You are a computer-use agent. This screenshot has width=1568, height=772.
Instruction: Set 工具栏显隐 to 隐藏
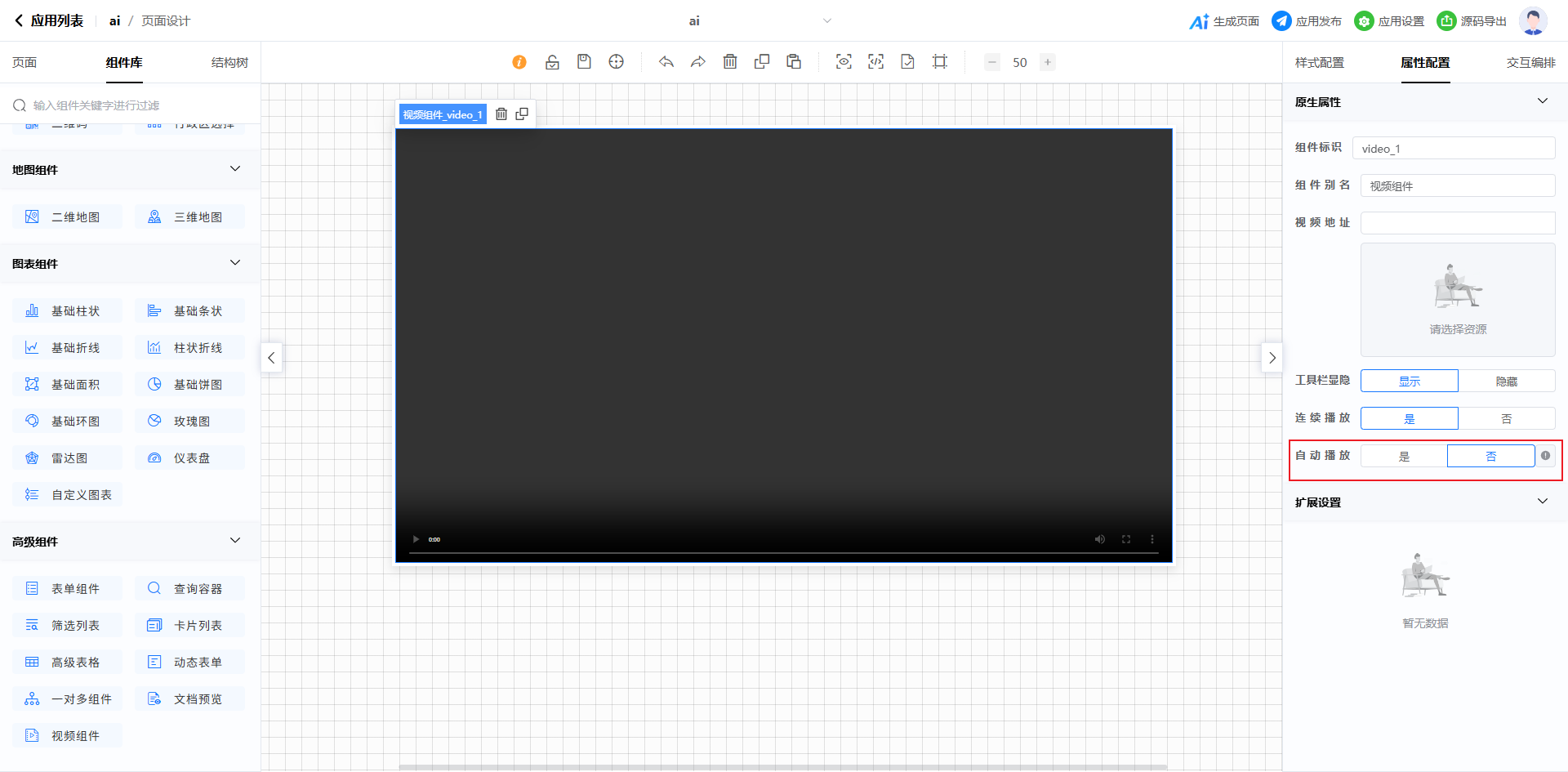tap(1506, 382)
